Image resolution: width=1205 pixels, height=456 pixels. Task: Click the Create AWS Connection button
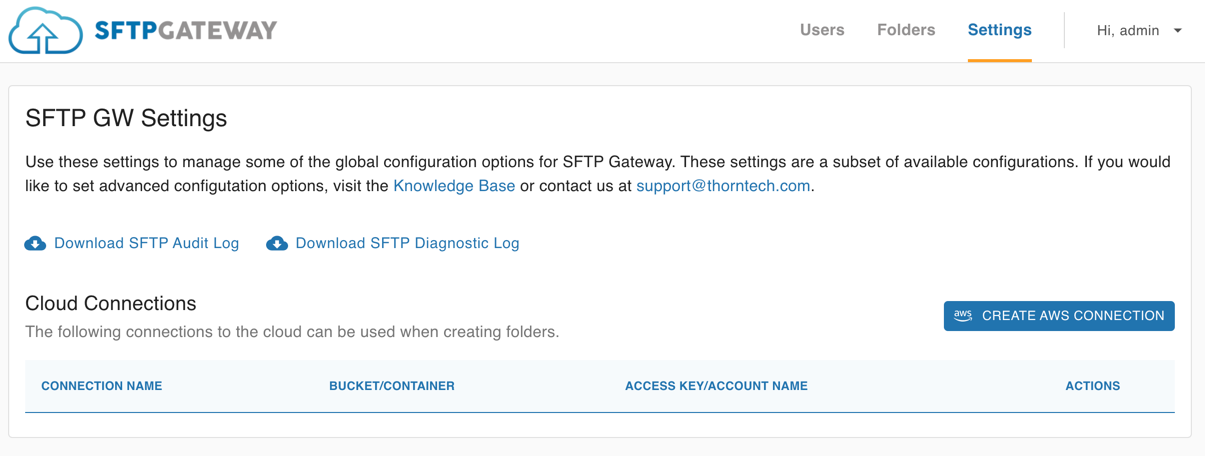pyautogui.click(x=1059, y=316)
